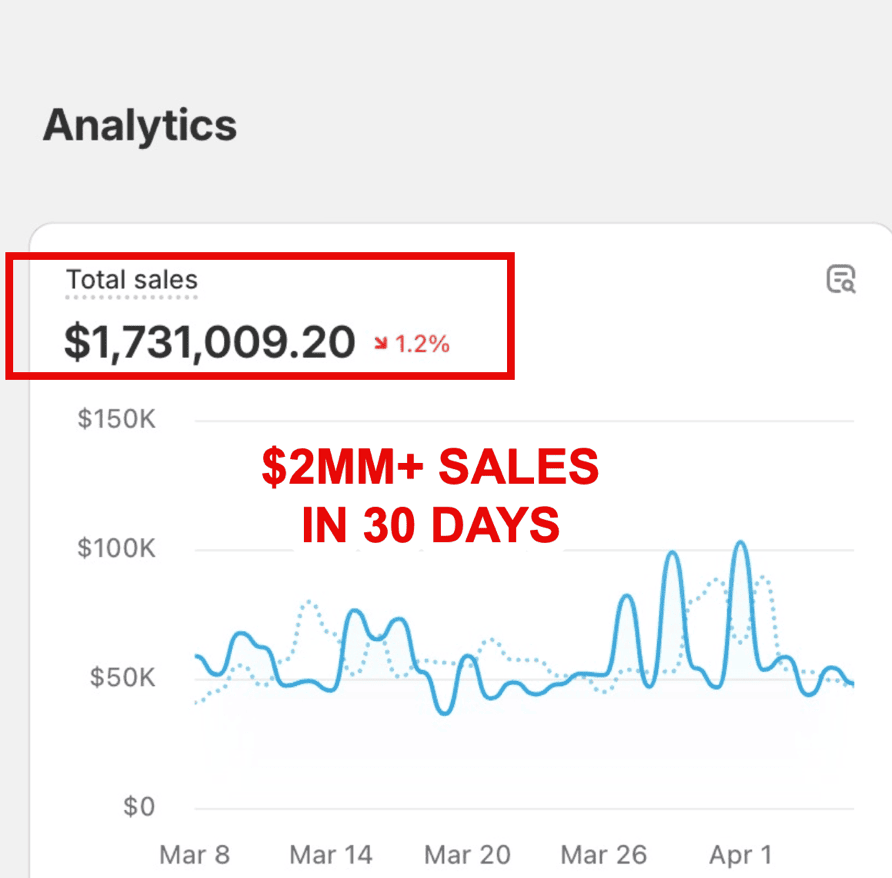Screen dimensions: 892x878
Task: Select the Mar 14 date on x-axis
Action: [x=330, y=855]
